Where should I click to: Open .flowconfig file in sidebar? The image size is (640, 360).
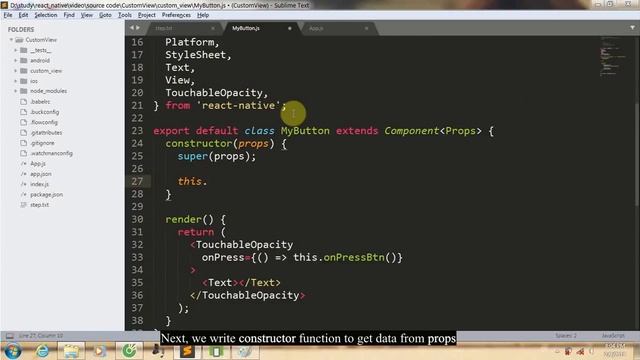[x=44, y=122]
